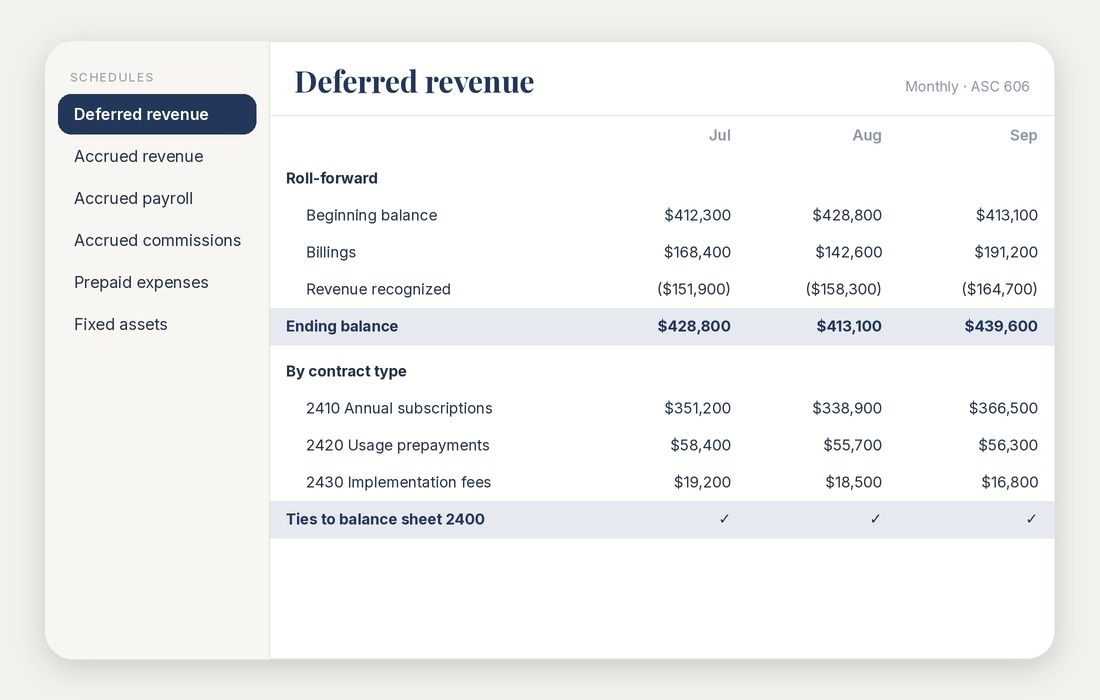Click Aug usage prepayments $55,700
Screen dimensions: 1100x700
[852, 445]
